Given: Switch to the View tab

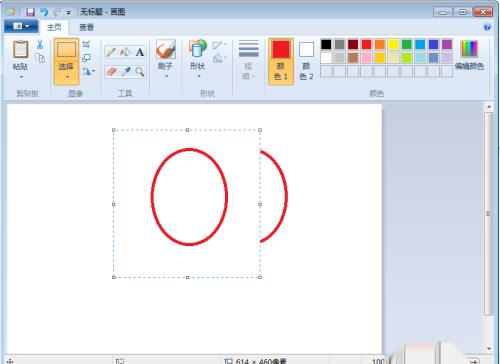Looking at the screenshot, I should point(86,27).
